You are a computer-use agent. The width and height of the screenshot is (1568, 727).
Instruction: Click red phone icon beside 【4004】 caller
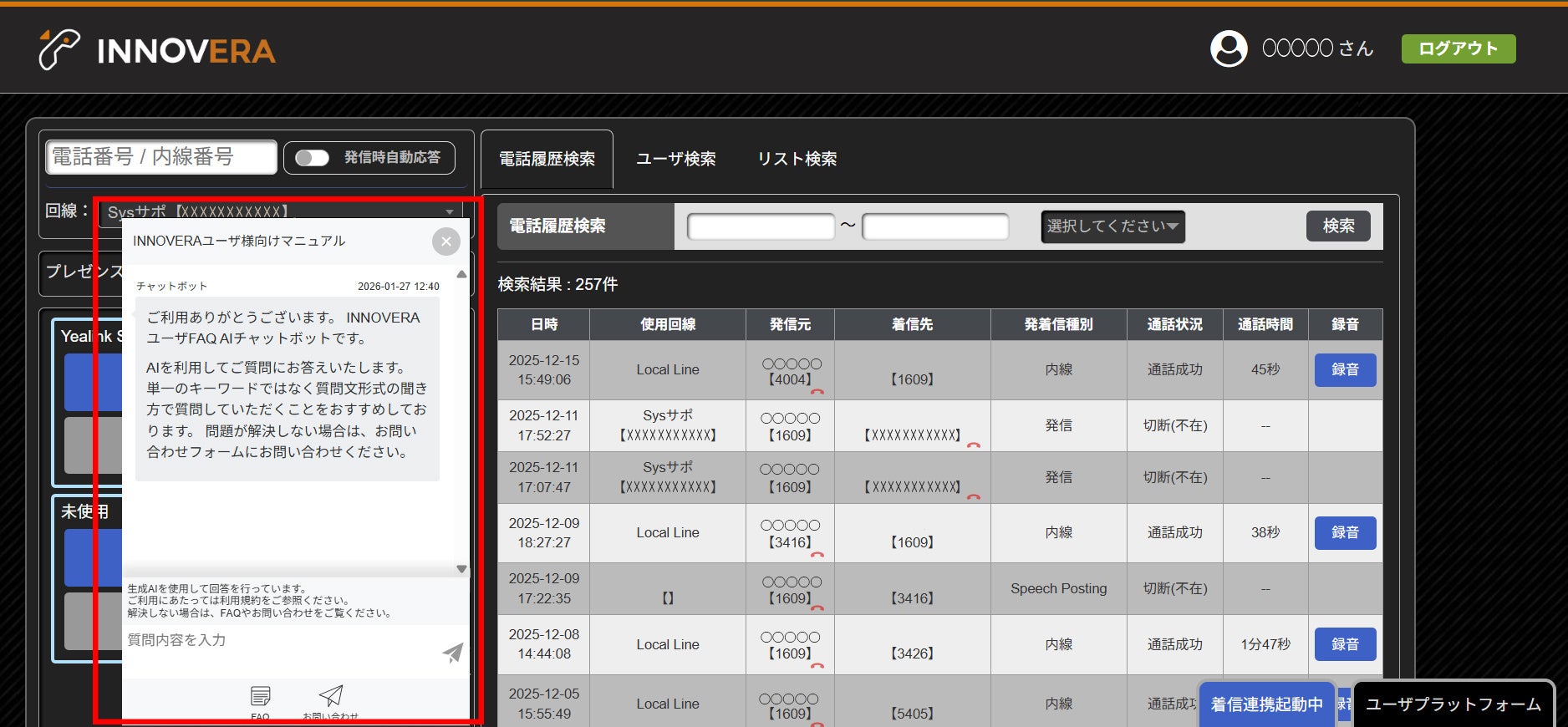[817, 391]
